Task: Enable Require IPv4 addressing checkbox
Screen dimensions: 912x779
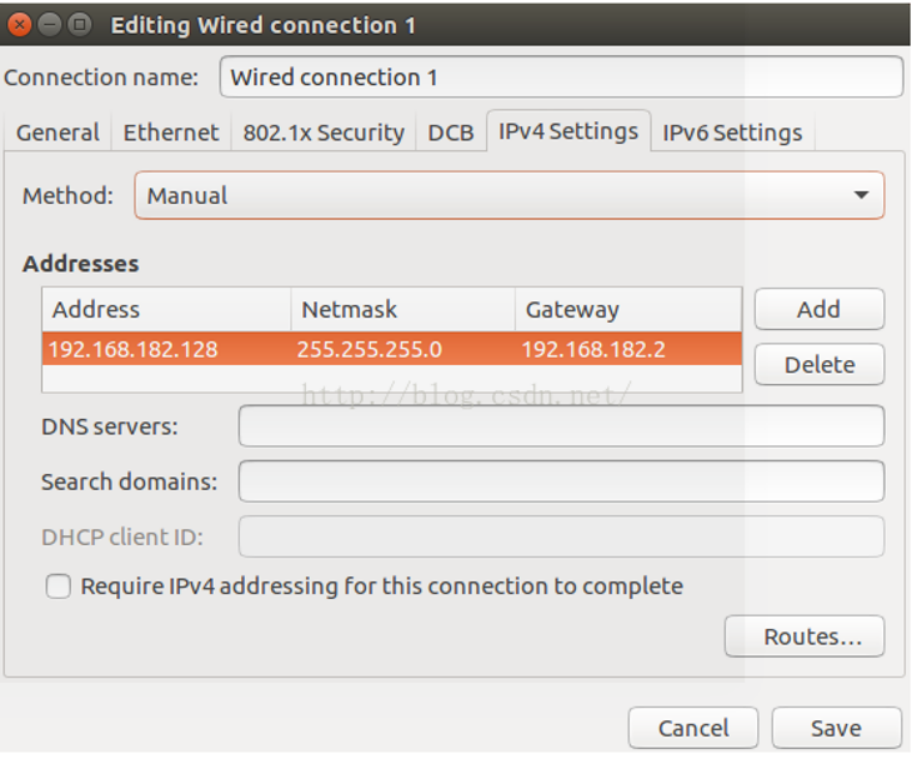Action: coord(58,586)
